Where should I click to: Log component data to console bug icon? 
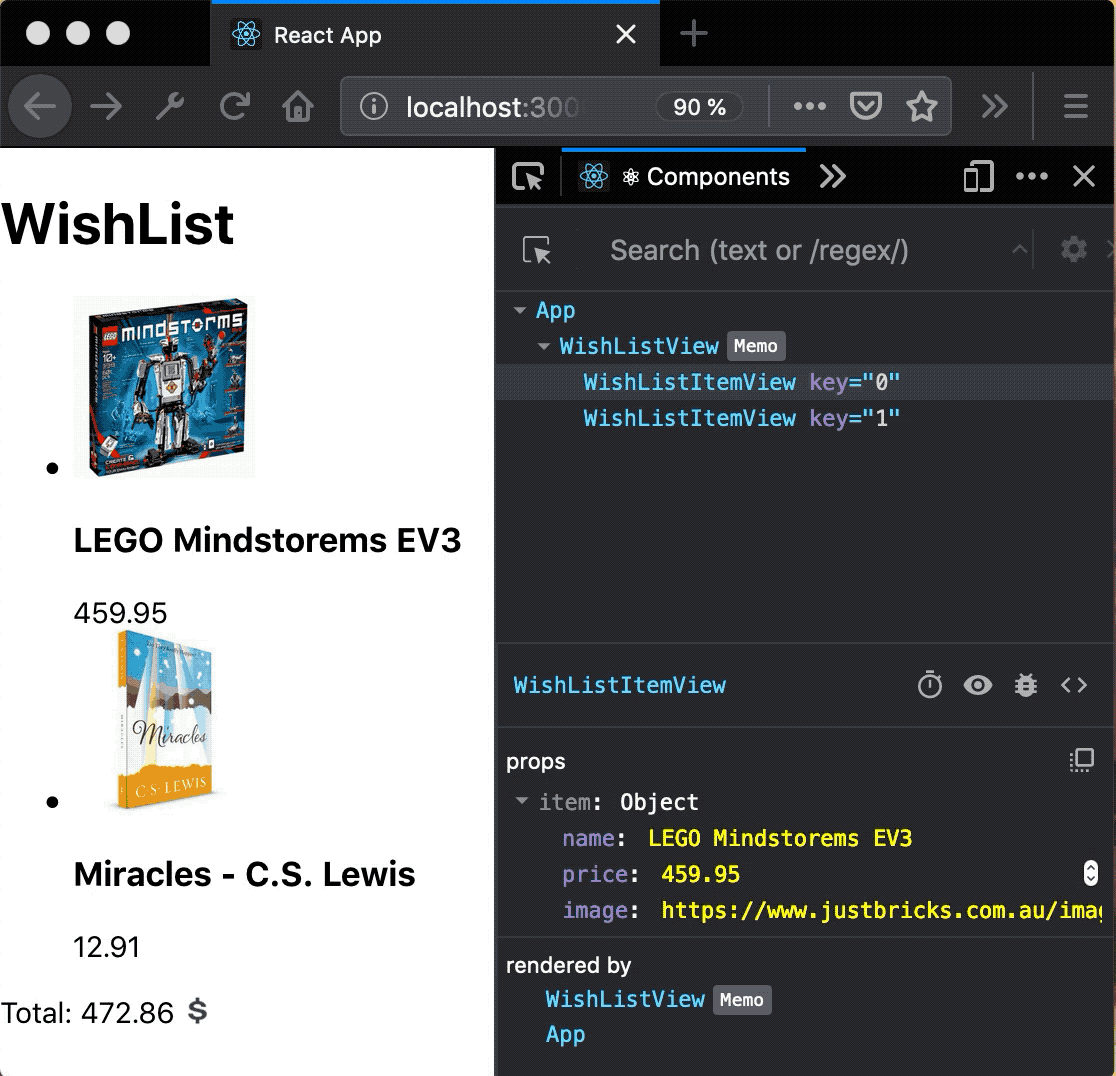[1026, 685]
